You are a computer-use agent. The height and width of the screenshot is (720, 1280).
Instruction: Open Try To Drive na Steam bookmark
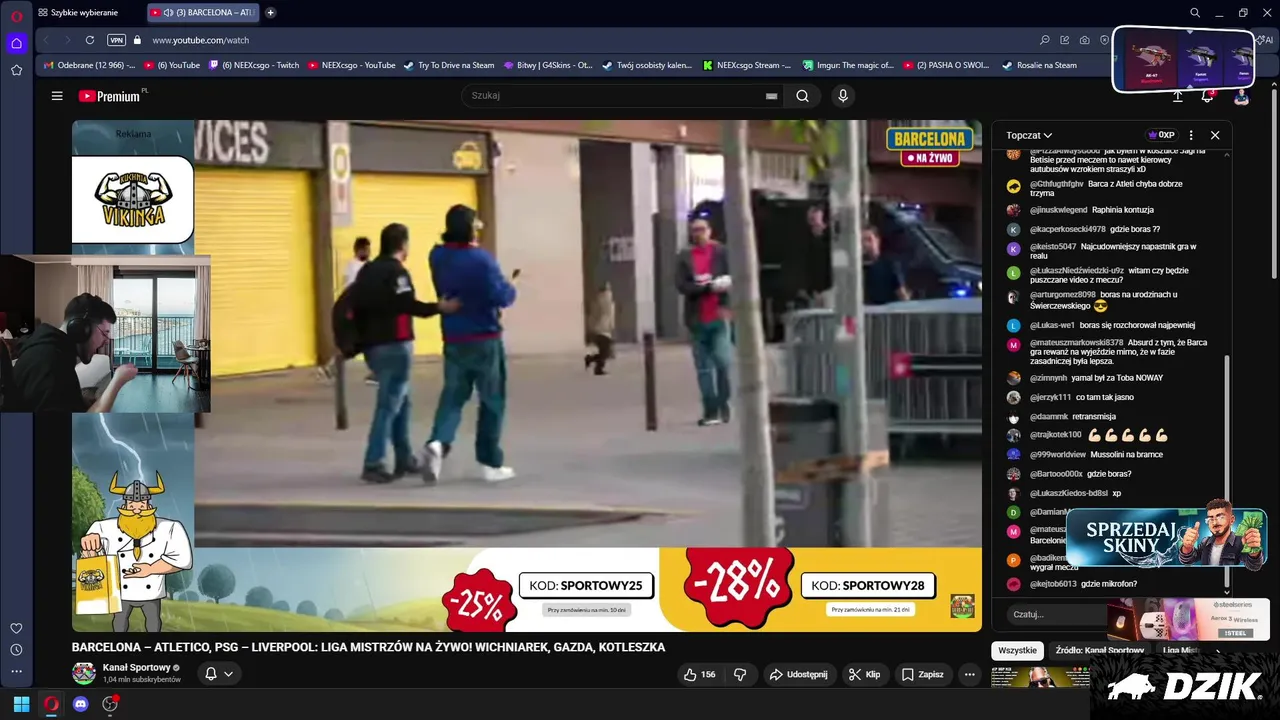point(449,65)
